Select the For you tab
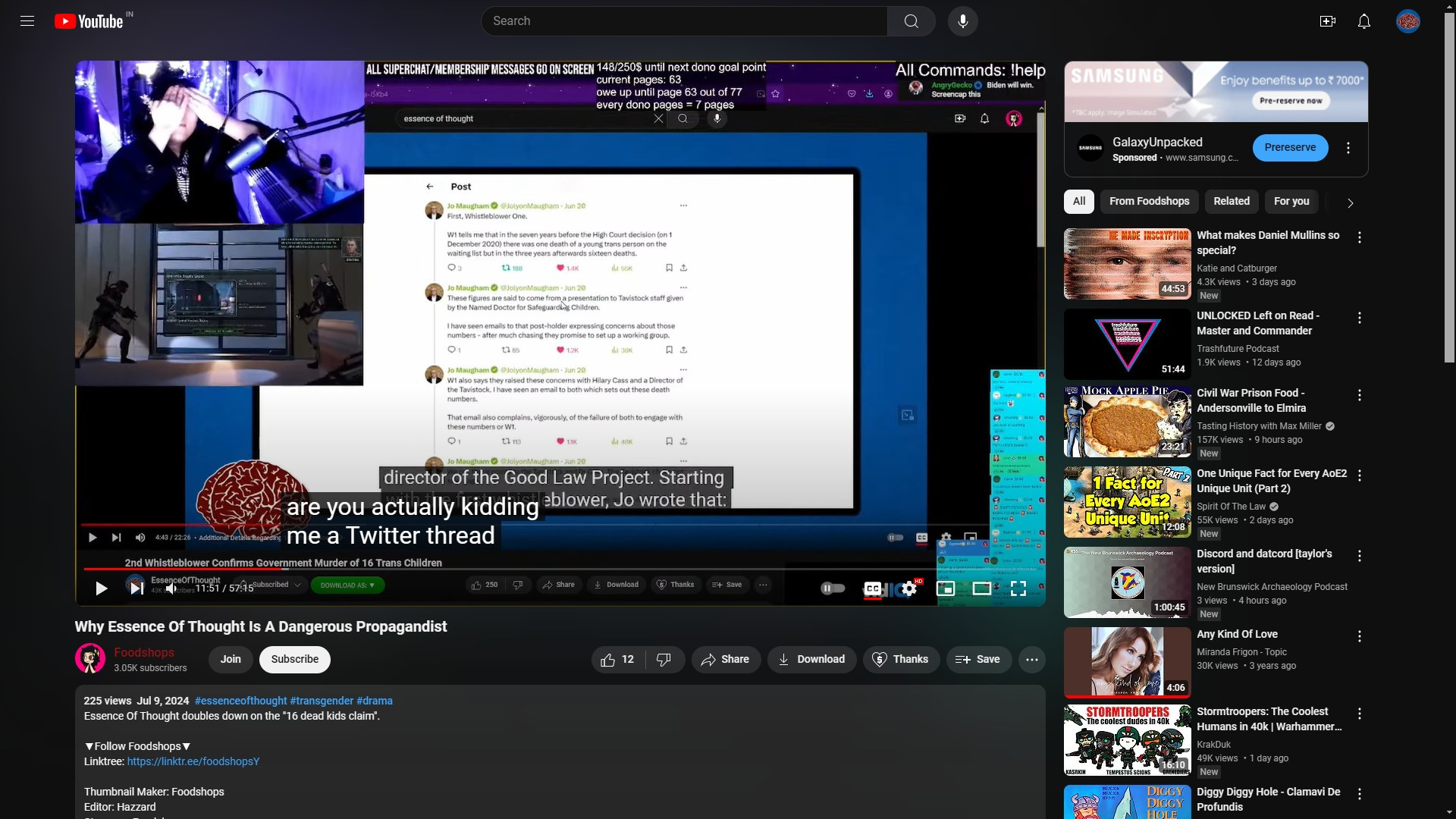Image resolution: width=1456 pixels, height=819 pixels. click(x=1292, y=200)
